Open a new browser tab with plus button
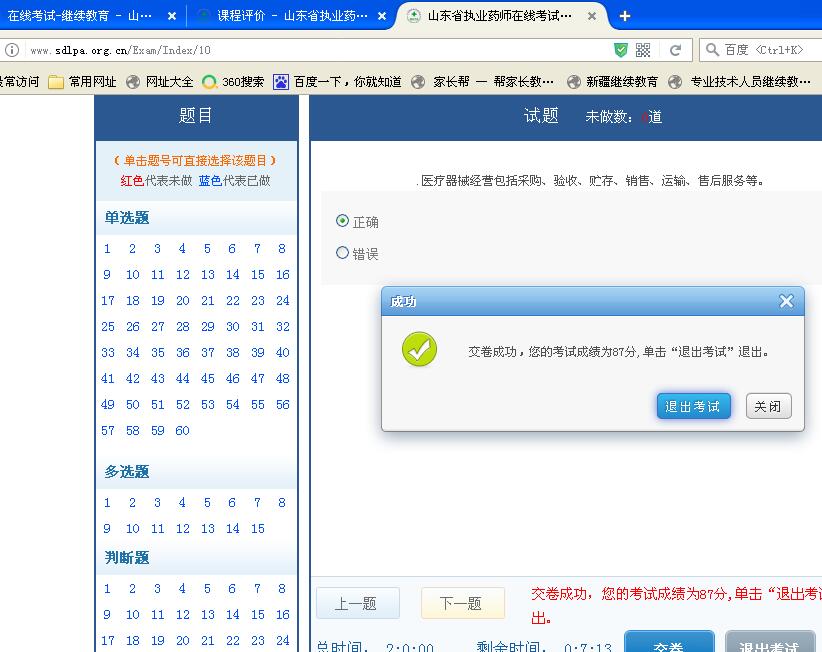Viewport: 822px width, 652px height. [625, 16]
